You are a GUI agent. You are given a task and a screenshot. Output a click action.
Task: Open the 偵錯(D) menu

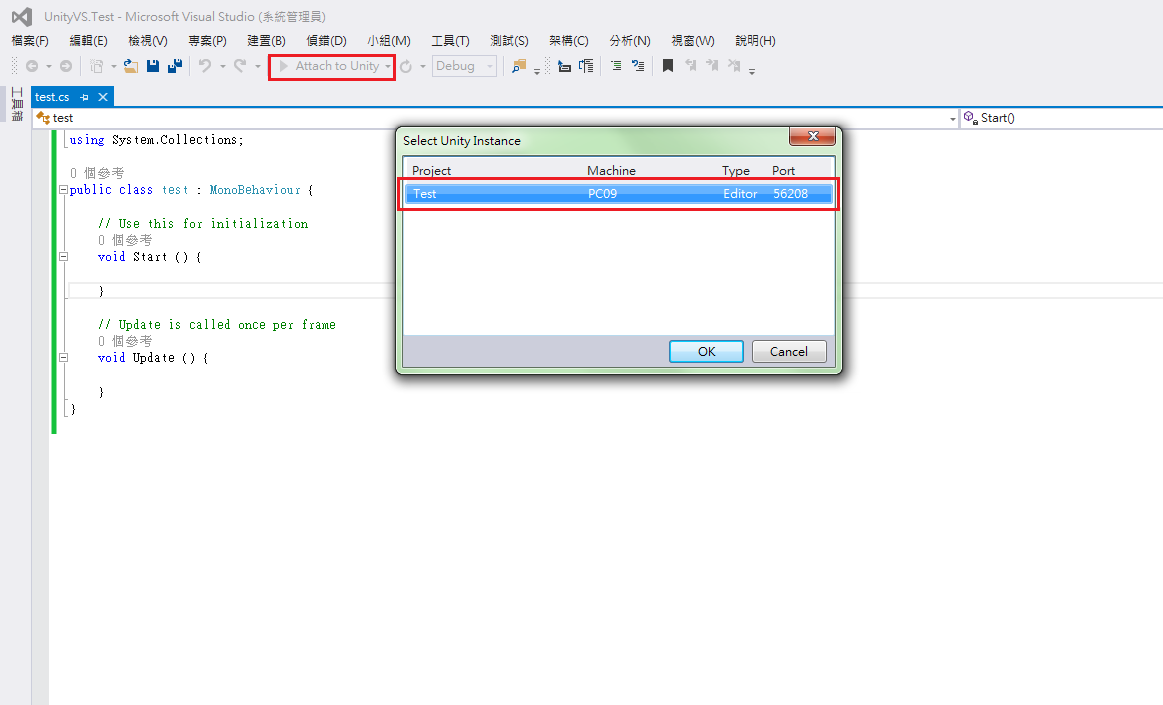coord(326,41)
